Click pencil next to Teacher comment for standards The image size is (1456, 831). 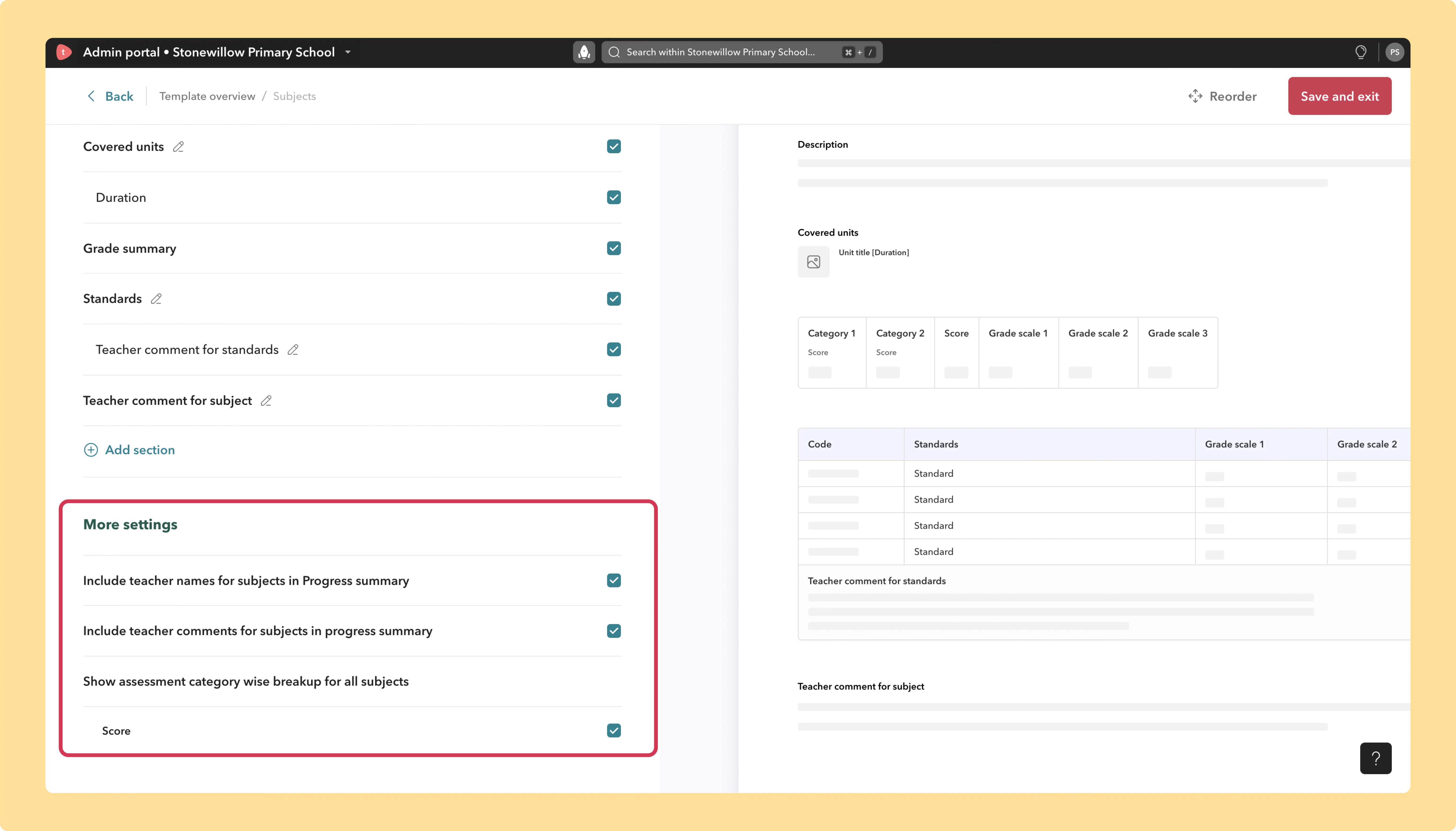pos(293,349)
